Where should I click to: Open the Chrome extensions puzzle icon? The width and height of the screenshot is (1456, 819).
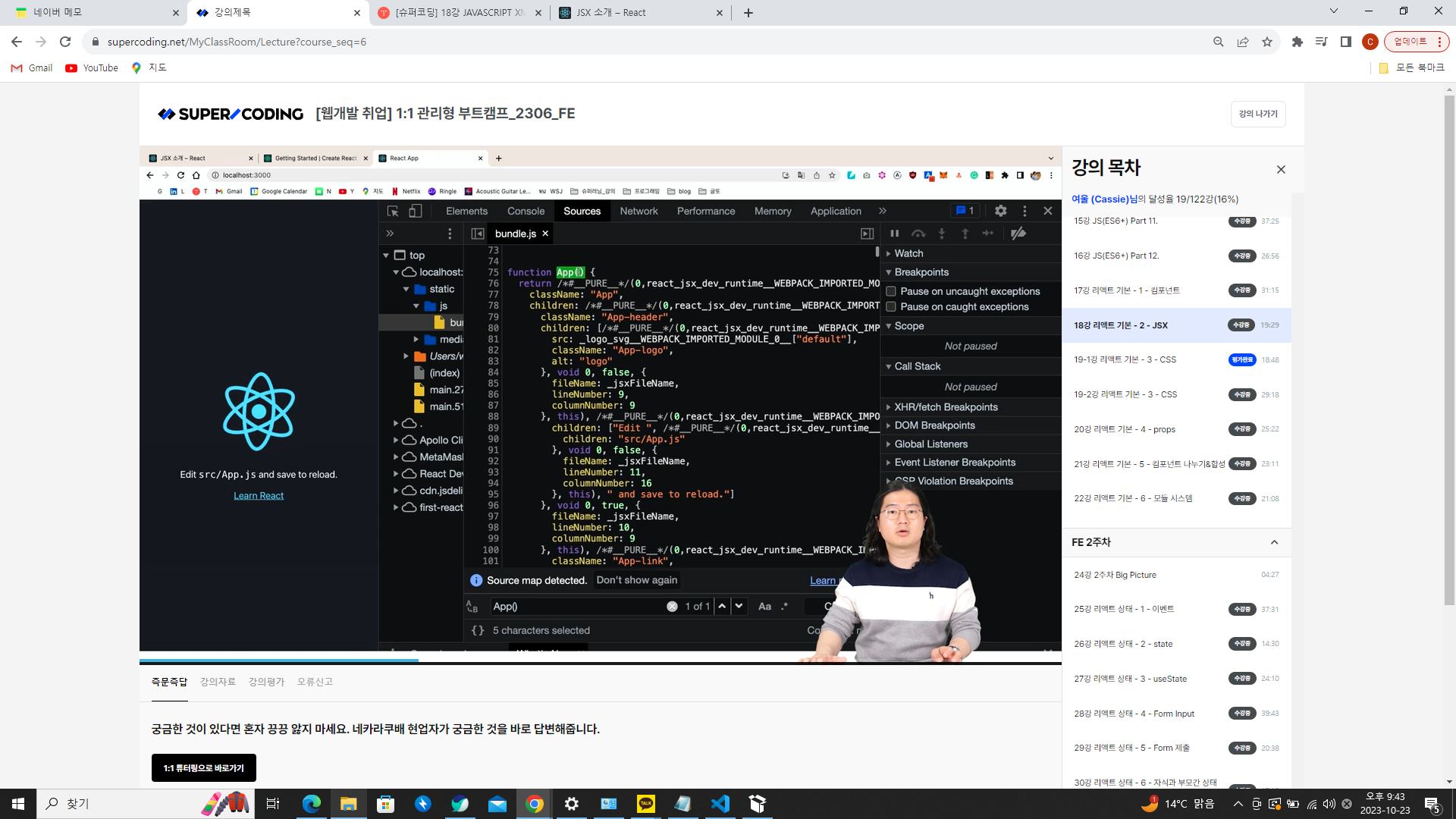pos(1298,42)
